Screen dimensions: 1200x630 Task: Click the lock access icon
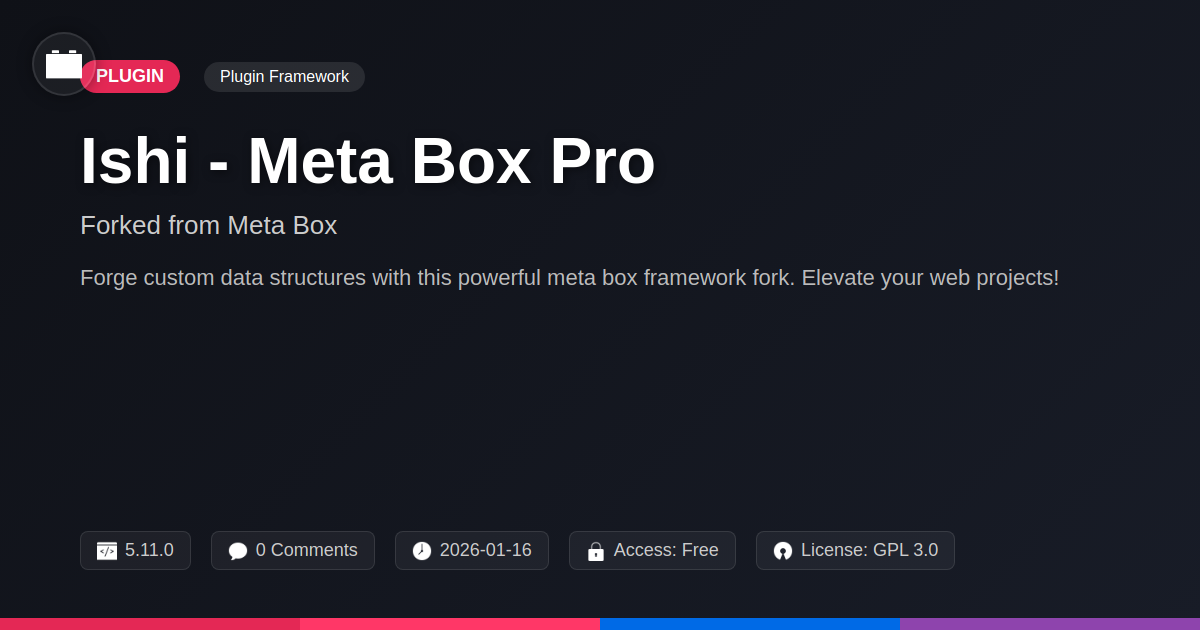tap(596, 551)
